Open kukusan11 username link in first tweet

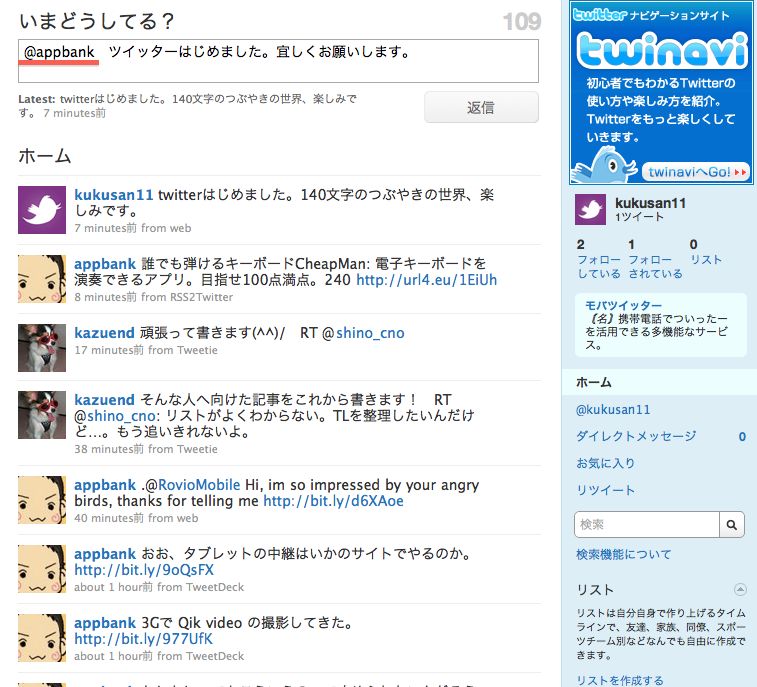[113, 195]
